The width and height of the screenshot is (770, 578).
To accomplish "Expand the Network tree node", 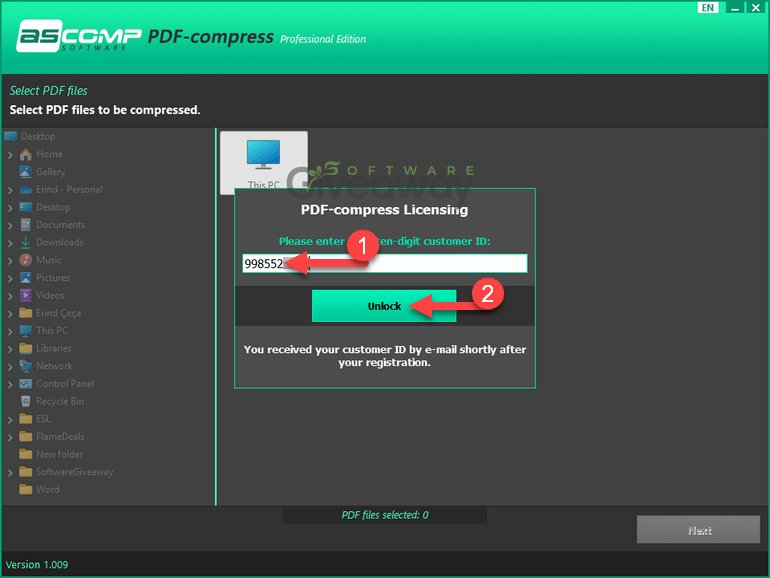I will pyautogui.click(x=10, y=367).
